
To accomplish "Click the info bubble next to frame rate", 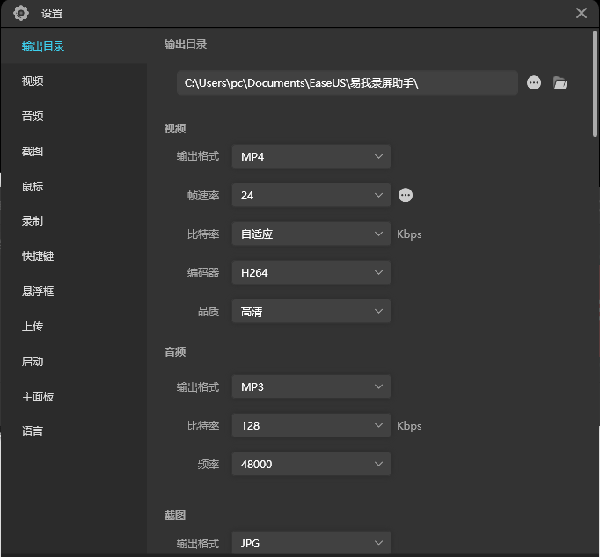I will click(x=405, y=195).
